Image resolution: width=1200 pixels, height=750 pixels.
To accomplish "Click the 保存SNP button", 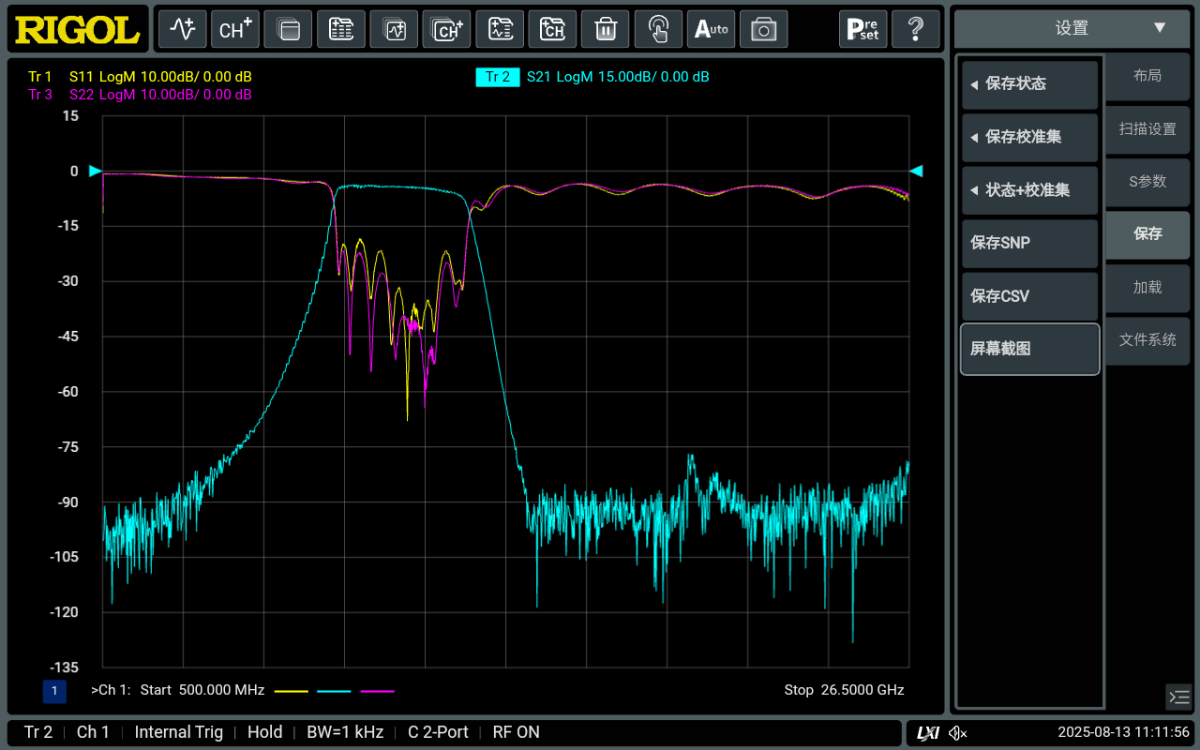I will [1029, 243].
